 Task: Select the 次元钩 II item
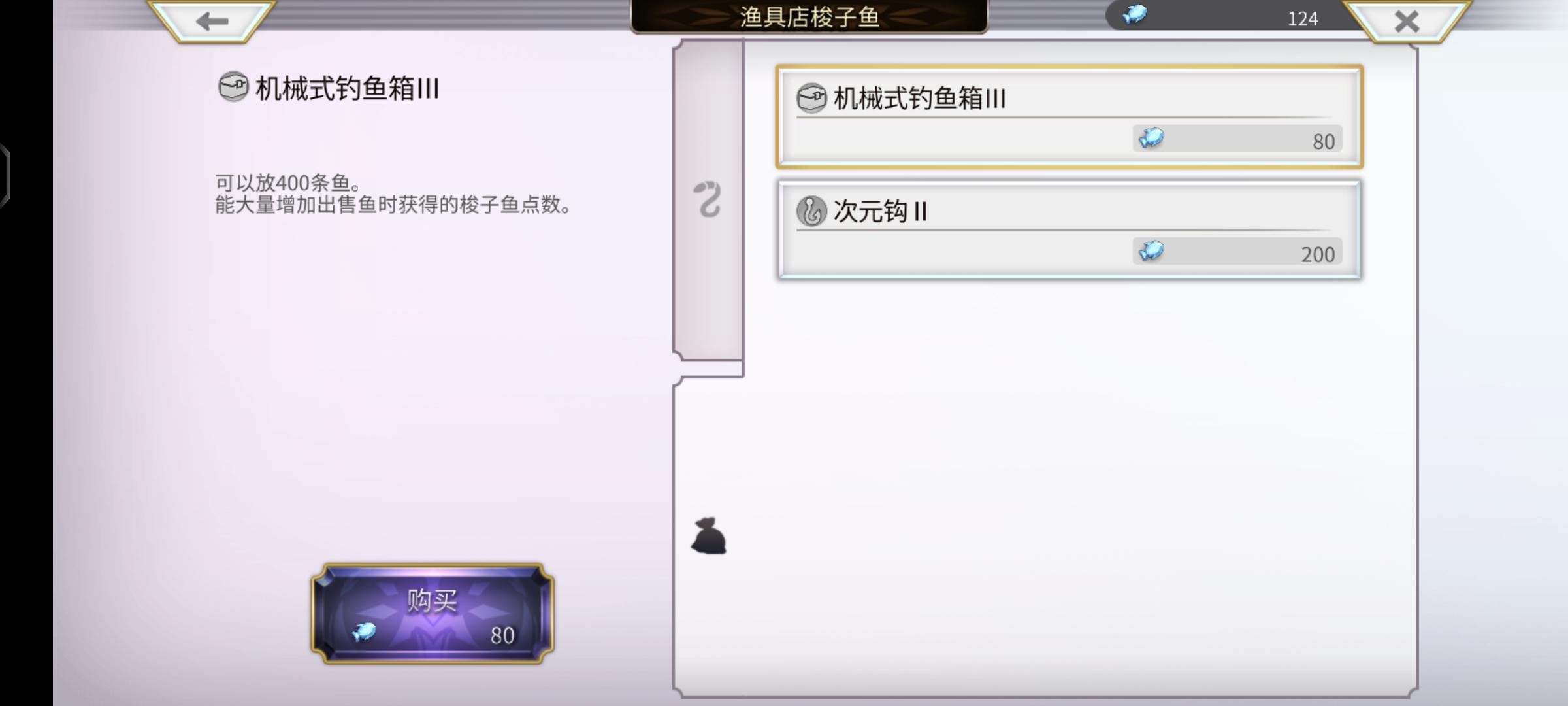click(x=1069, y=230)
